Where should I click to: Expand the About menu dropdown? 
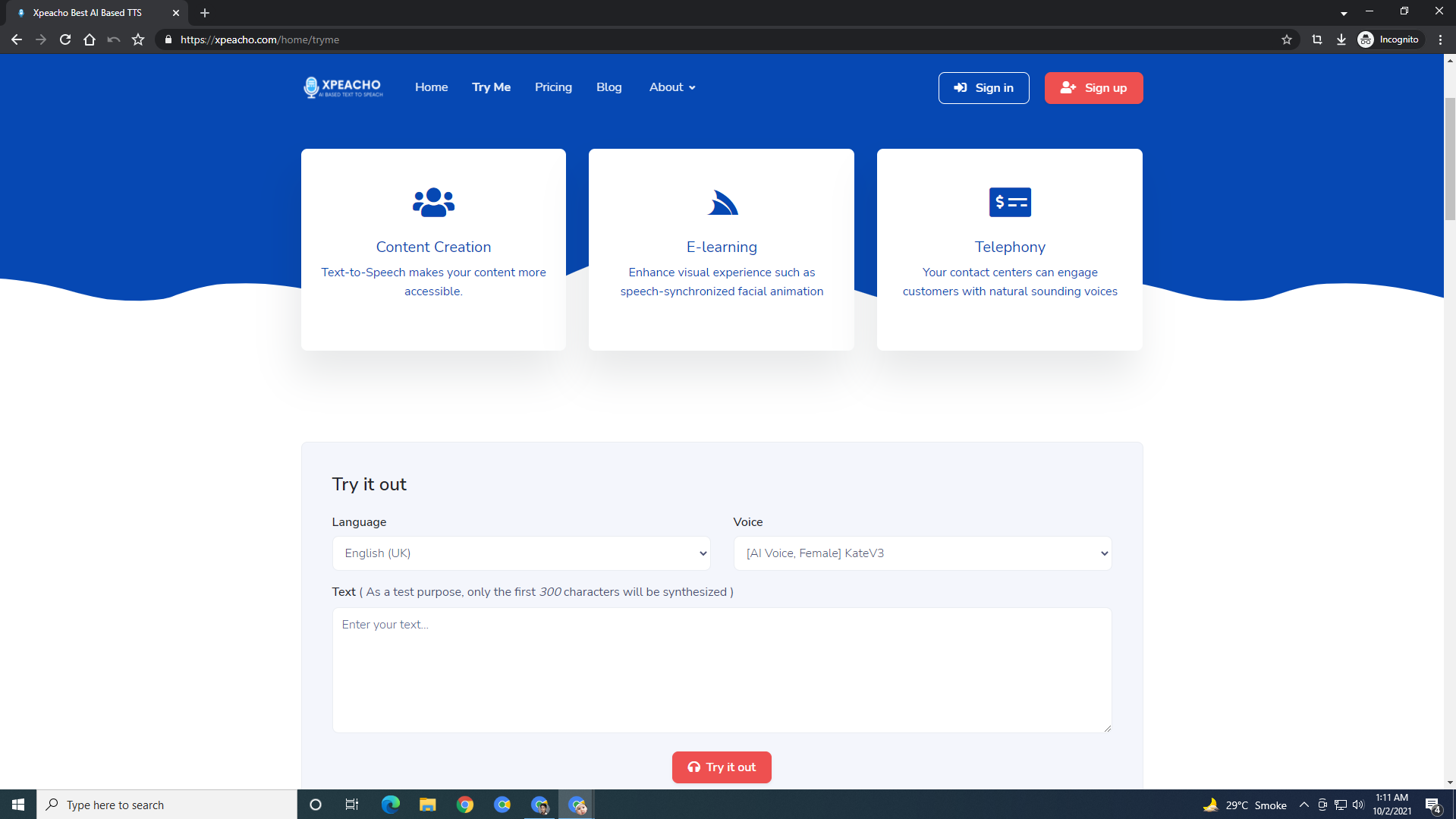click(x=672, y=87)
